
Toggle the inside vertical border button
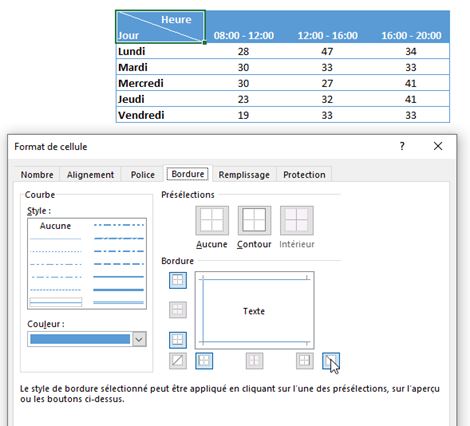[254, 361]
